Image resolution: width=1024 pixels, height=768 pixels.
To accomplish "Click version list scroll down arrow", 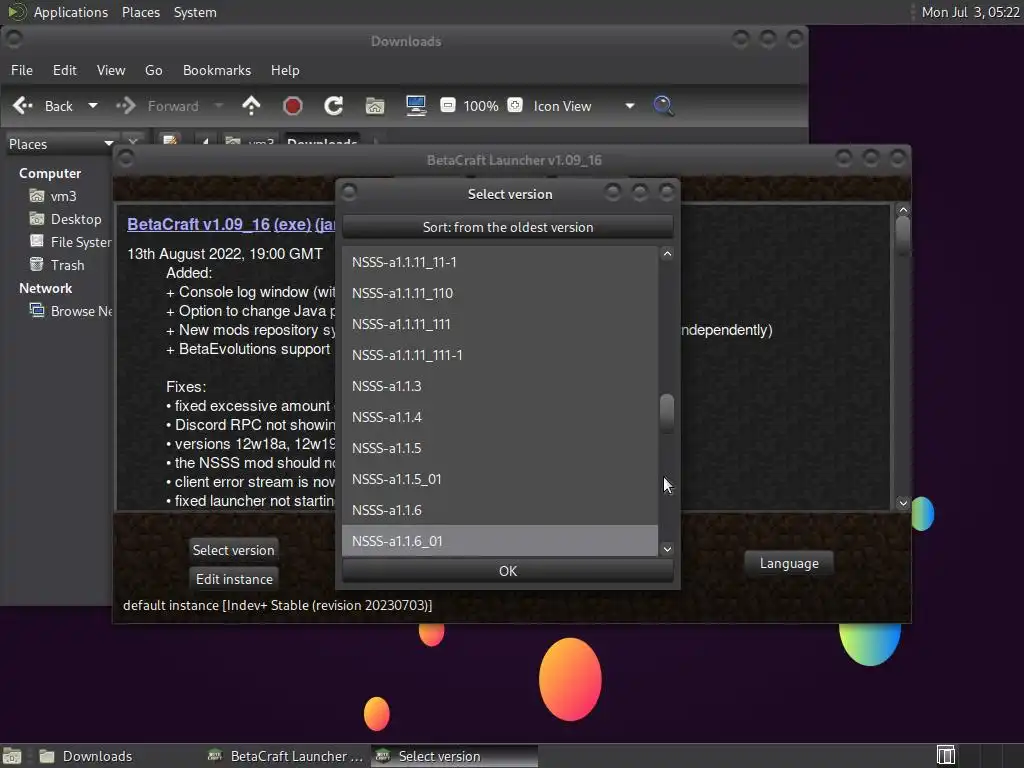I will click(667, 549).
